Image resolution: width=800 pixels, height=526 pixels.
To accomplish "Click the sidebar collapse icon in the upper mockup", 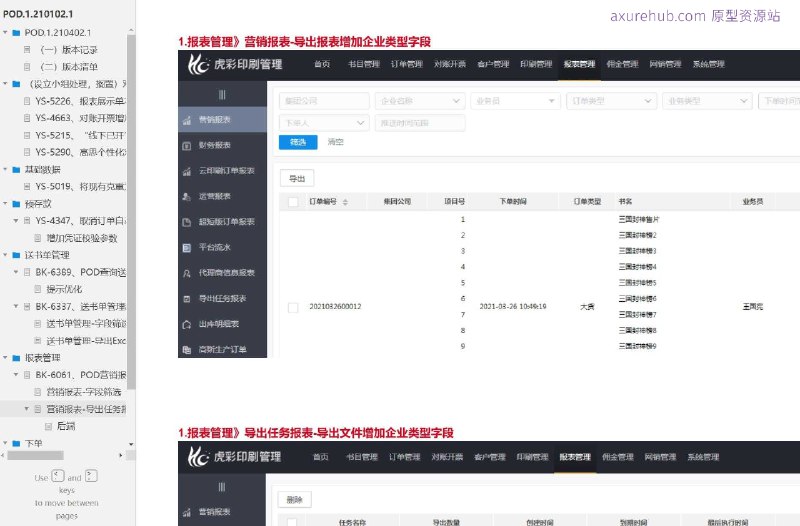I will click(x=222, y=94).
